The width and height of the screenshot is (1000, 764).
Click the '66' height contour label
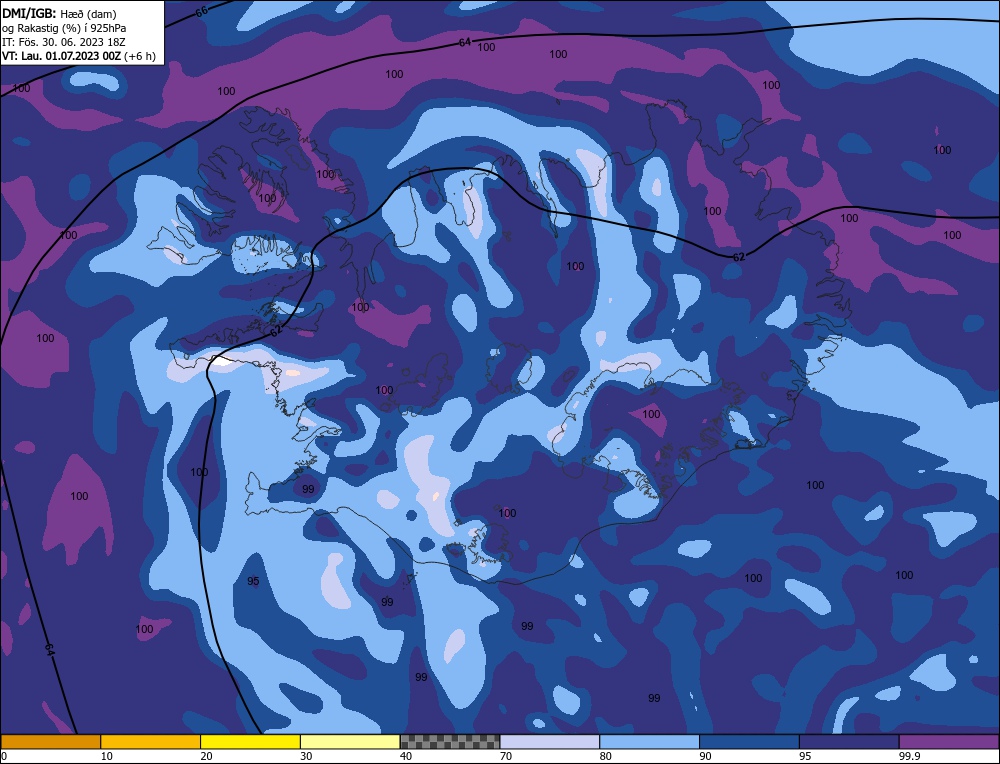[x=202, y=11]
